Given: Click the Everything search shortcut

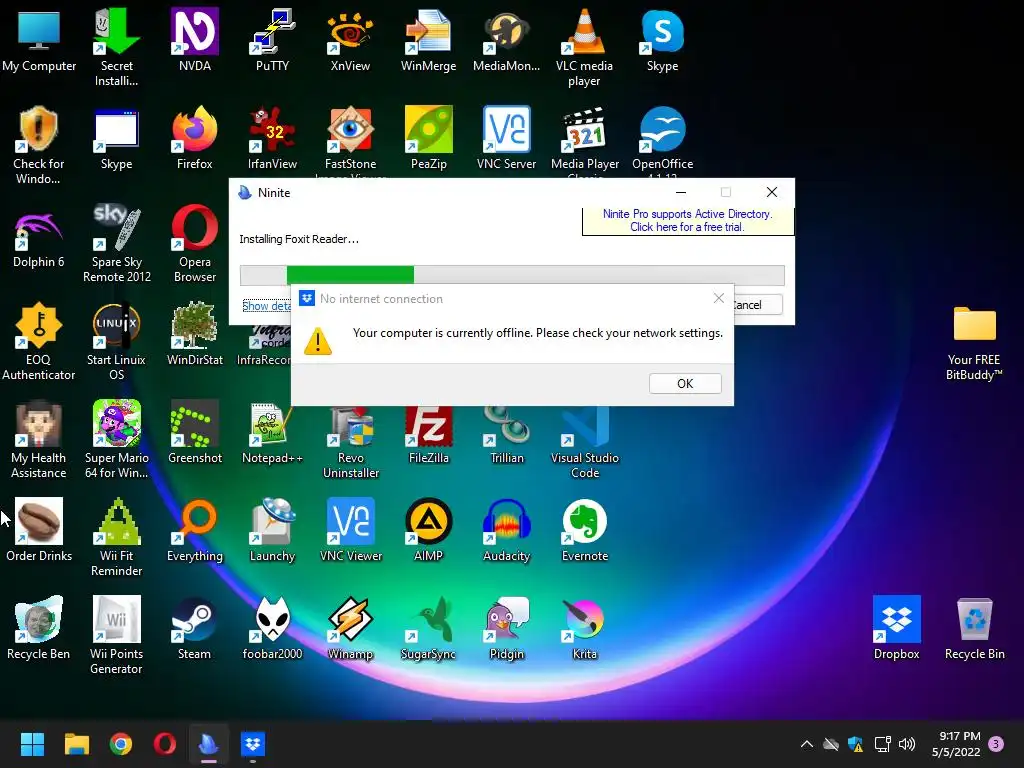Looking at the screenshot, I should (x=195, y=530).
